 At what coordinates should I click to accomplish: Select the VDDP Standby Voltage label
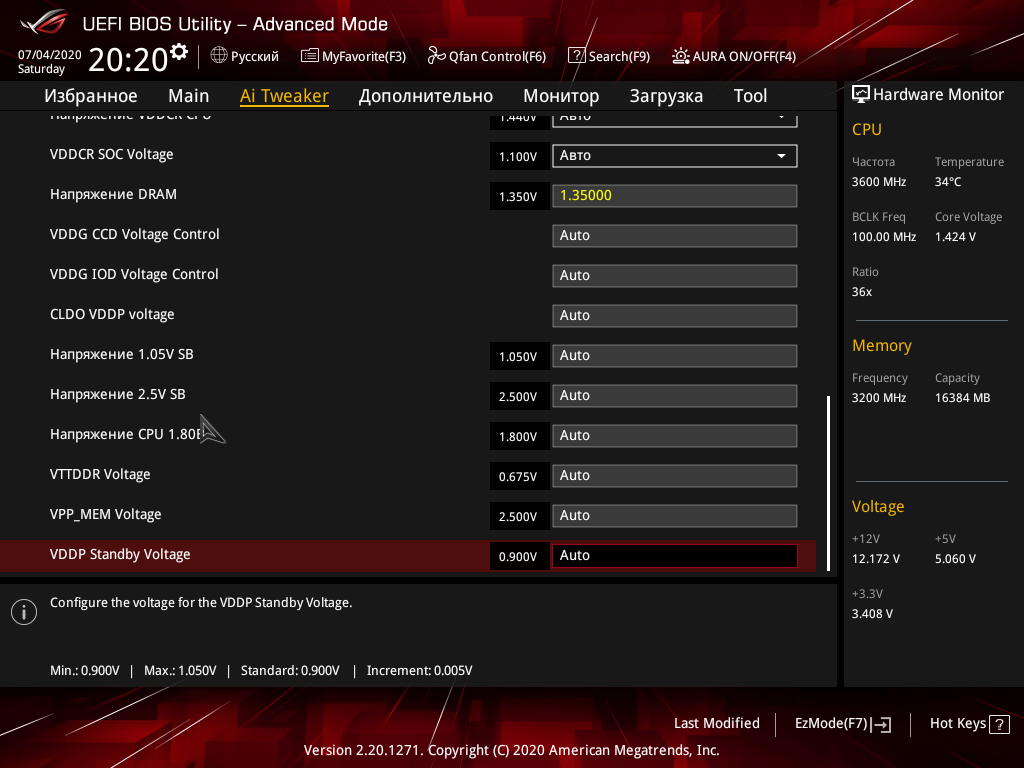[x=120, y=554]
